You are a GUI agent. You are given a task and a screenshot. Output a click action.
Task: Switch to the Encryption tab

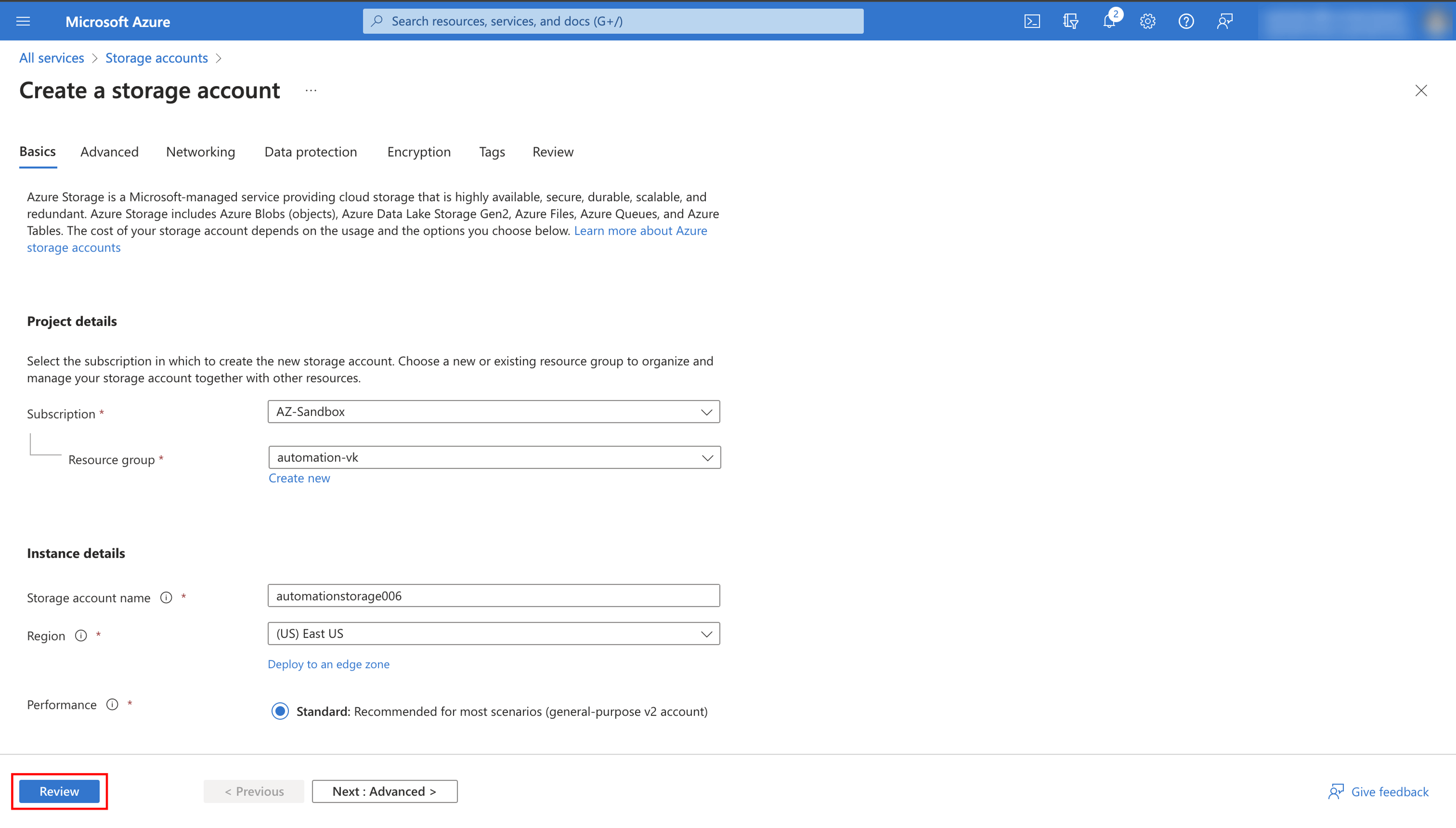pos(419,152)
